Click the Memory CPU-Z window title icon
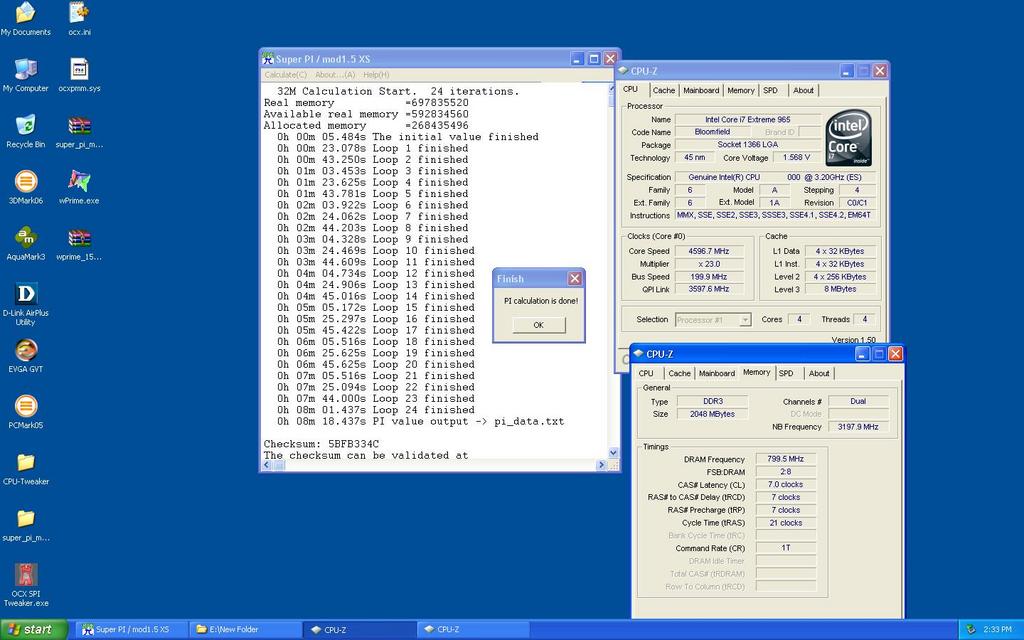 tap(638, 354)
